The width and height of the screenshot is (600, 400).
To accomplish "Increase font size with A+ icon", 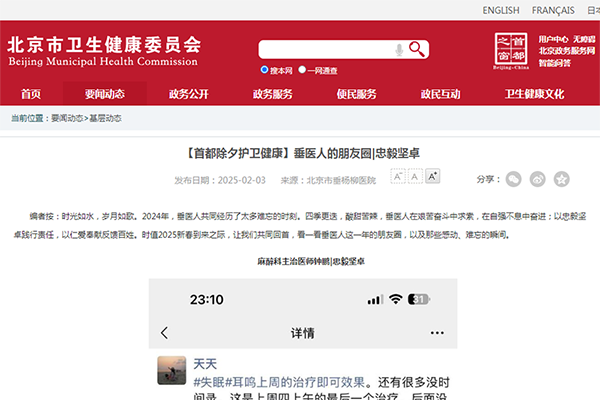I will tap(432, 177).
